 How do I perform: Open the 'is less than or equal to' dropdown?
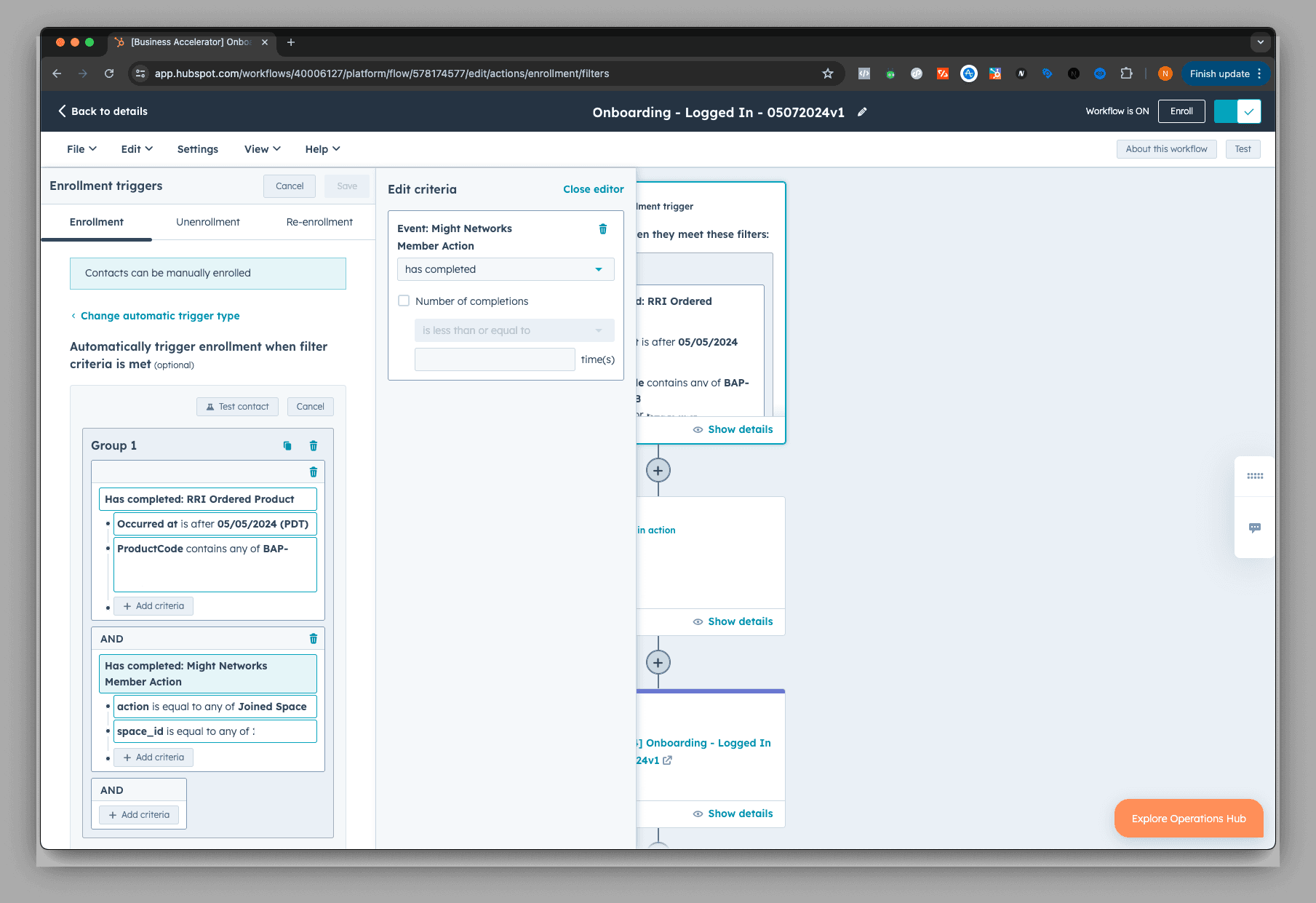(514, 330)
